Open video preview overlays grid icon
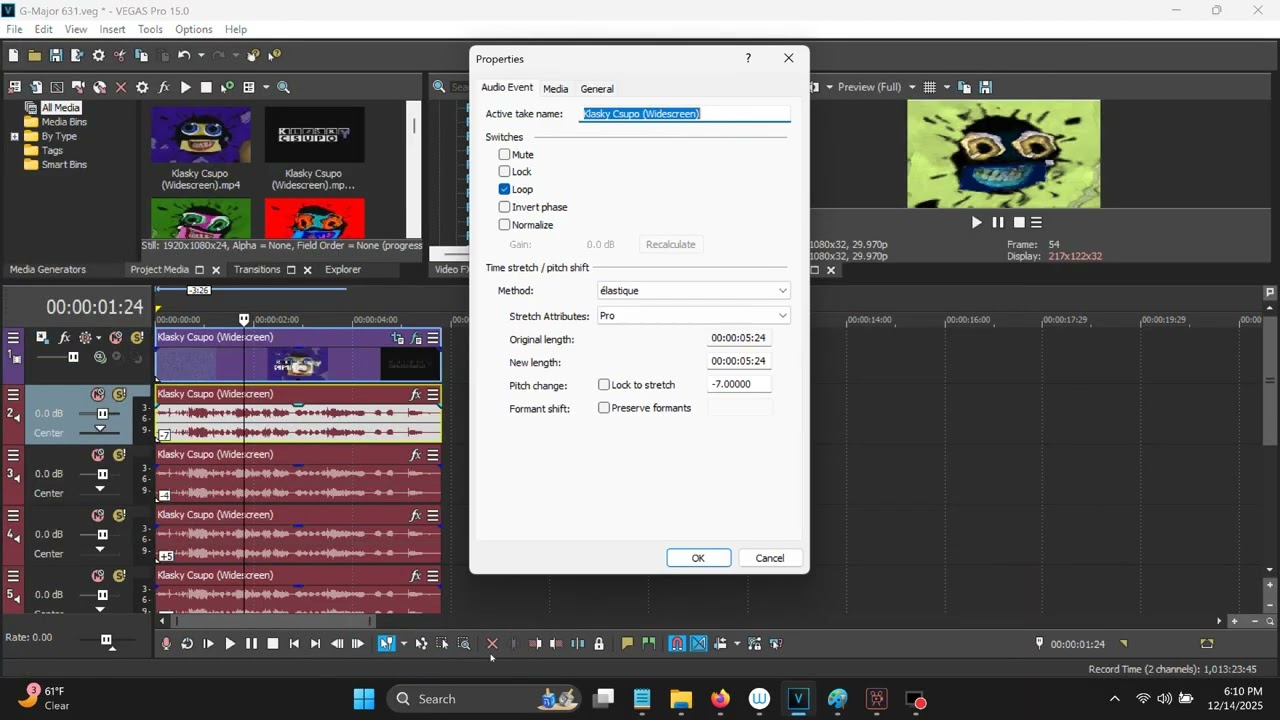The width and height of the screenshot is (1280, 720). (x=930, y=87)
